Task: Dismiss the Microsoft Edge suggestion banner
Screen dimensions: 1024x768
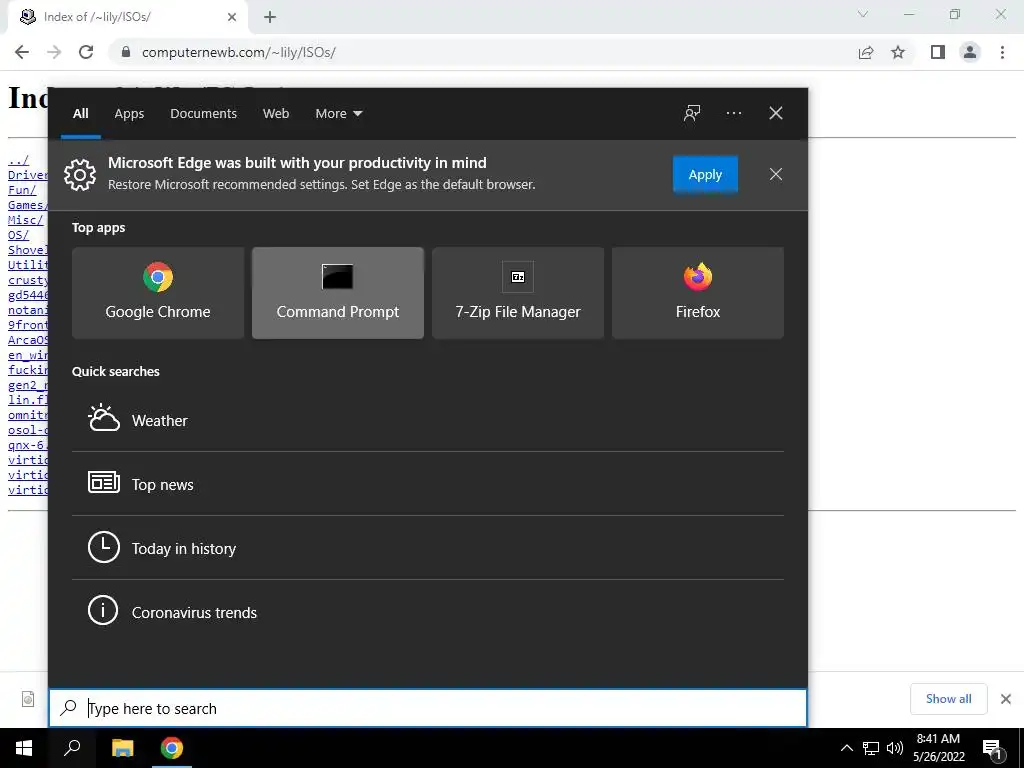Action: click(x=776, y=174)
